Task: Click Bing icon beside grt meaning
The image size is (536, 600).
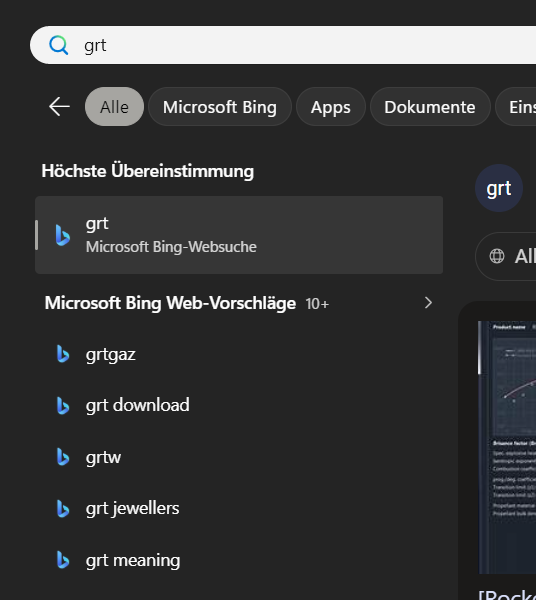Action: (63, 560)
